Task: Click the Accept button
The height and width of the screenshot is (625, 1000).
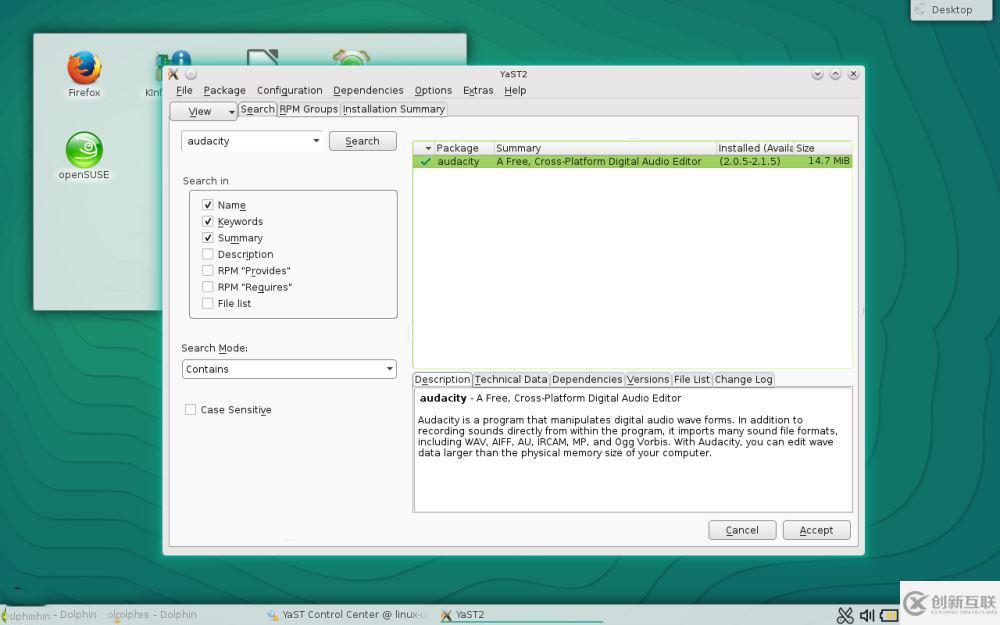Action: pyautogui.click(x=816, y=530)
